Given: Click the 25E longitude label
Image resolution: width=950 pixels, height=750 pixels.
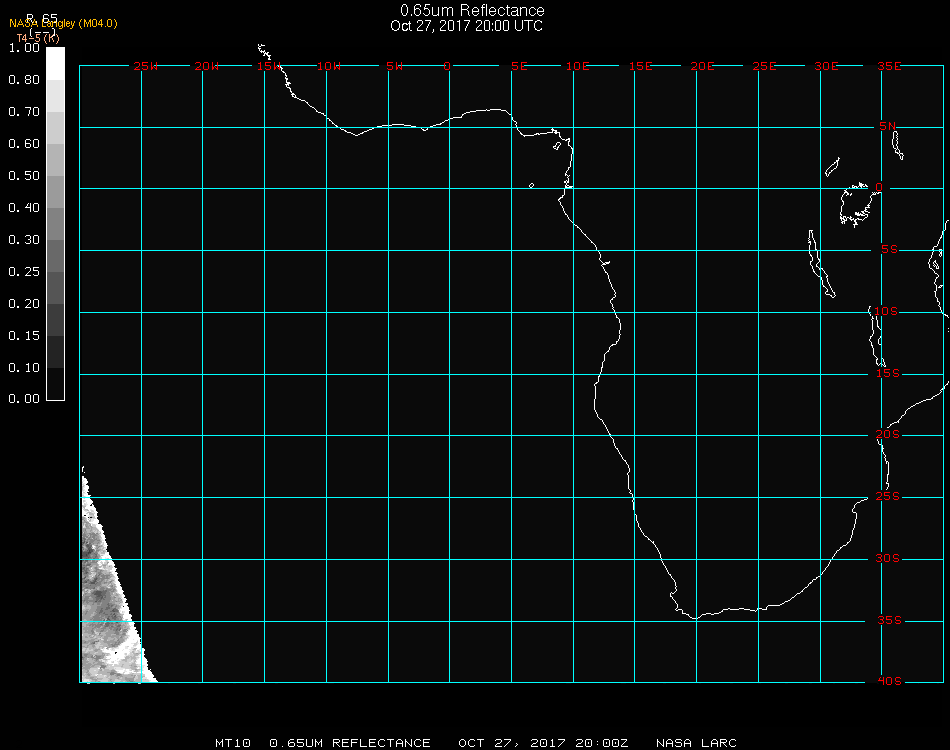Looking at the screenshot, I should tap(764, 66).
